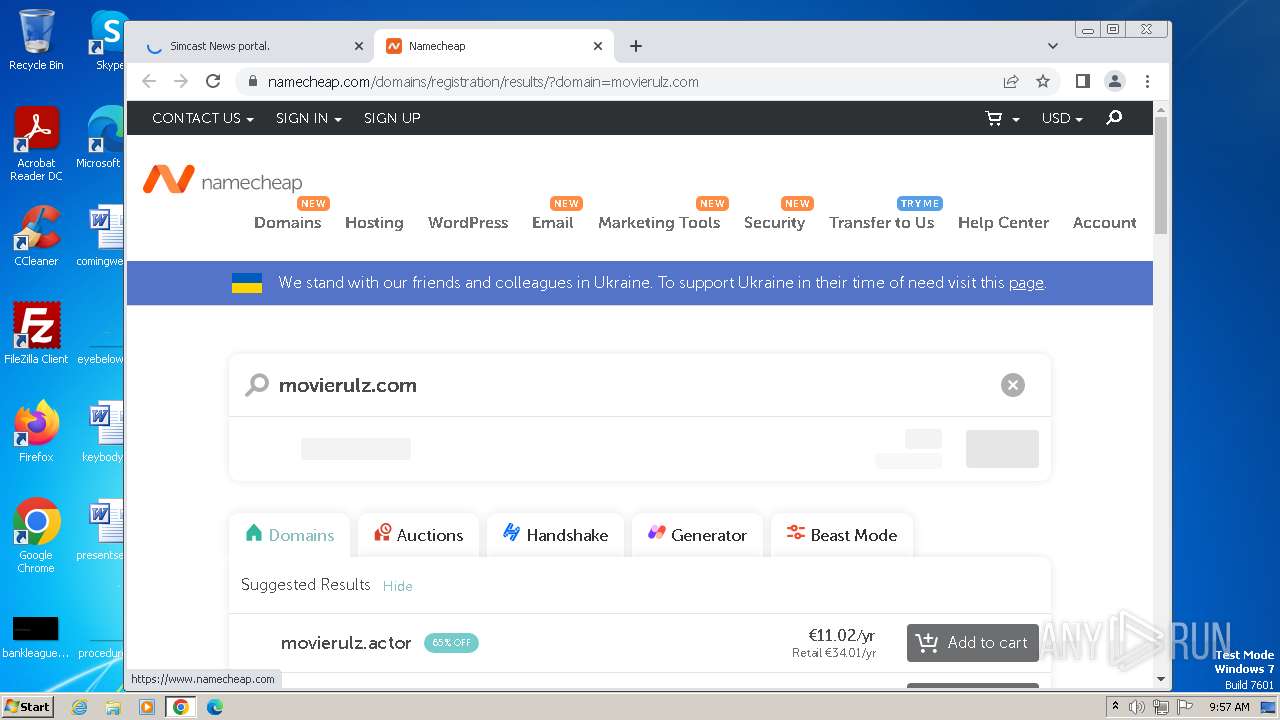Image resolution: width=1280 pixels, height=720 pixels.
Task: Open Chrome profile avatar
Action: [1115, 81]
